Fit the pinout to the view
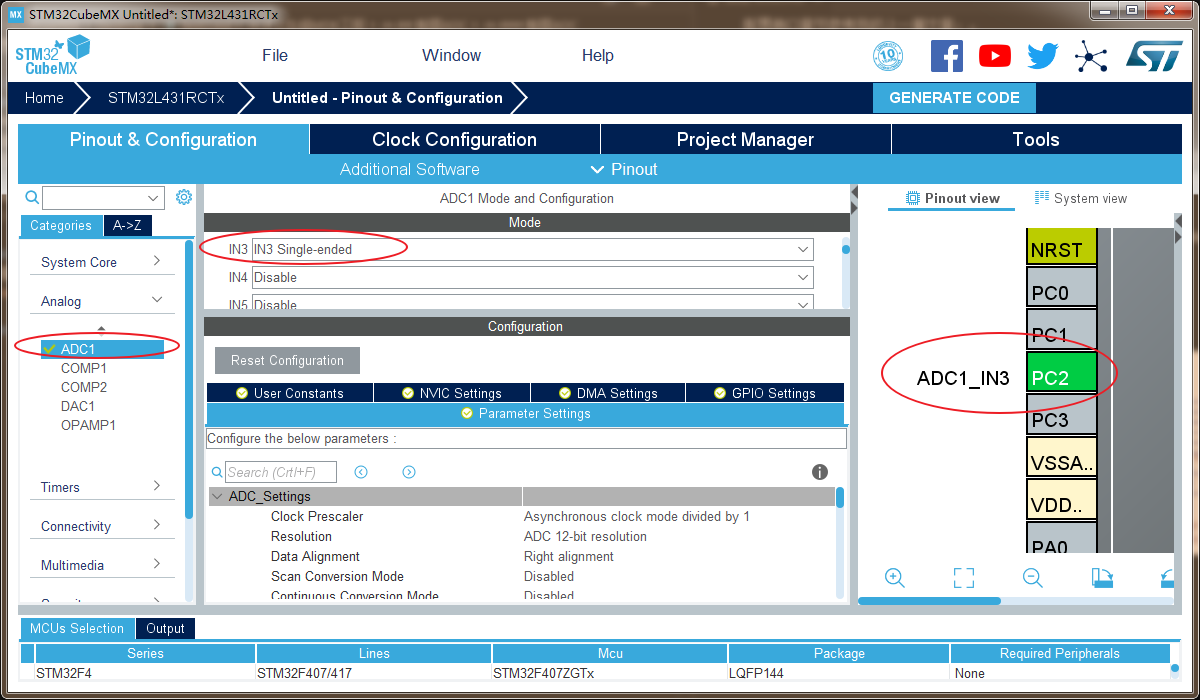This screenshot has height=700, width=1200. pyautogui.click(x=963, y=577)
